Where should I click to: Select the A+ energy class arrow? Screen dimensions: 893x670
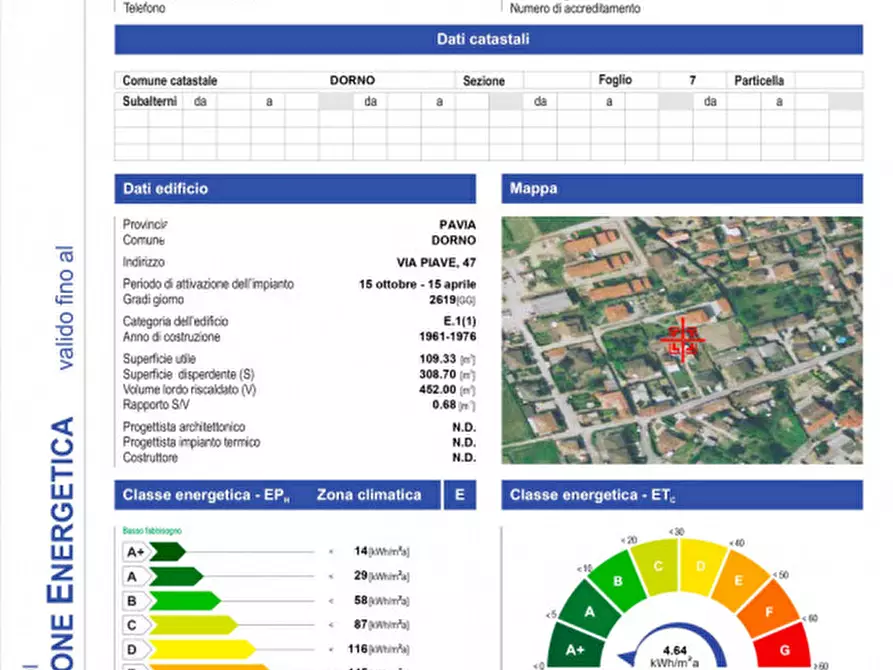[152, 551]
